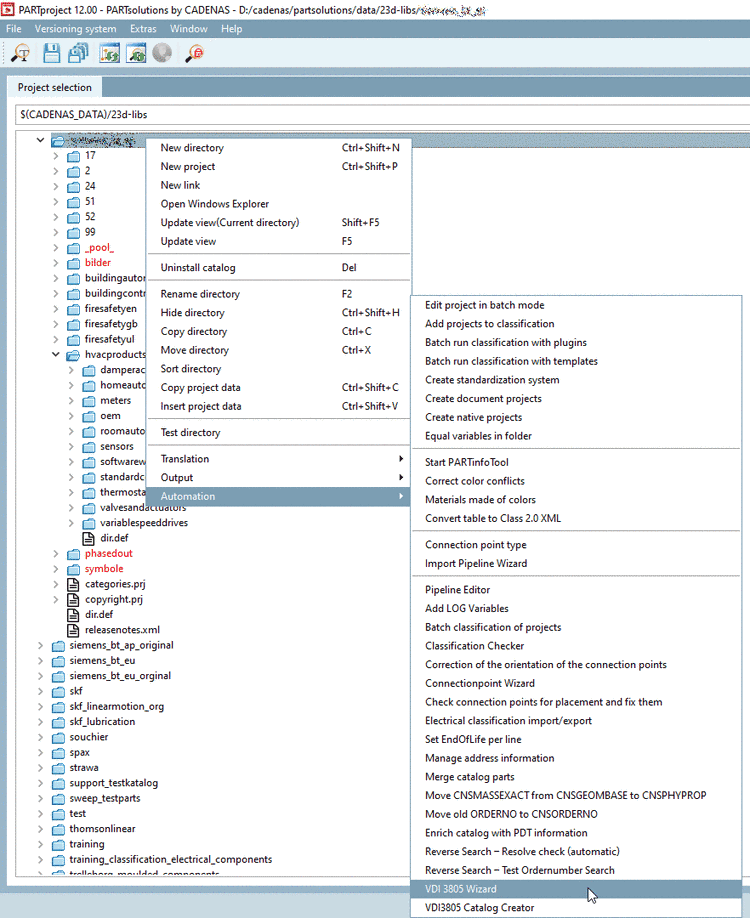Click the folder icon beside sensors

[x=88, y=447]
